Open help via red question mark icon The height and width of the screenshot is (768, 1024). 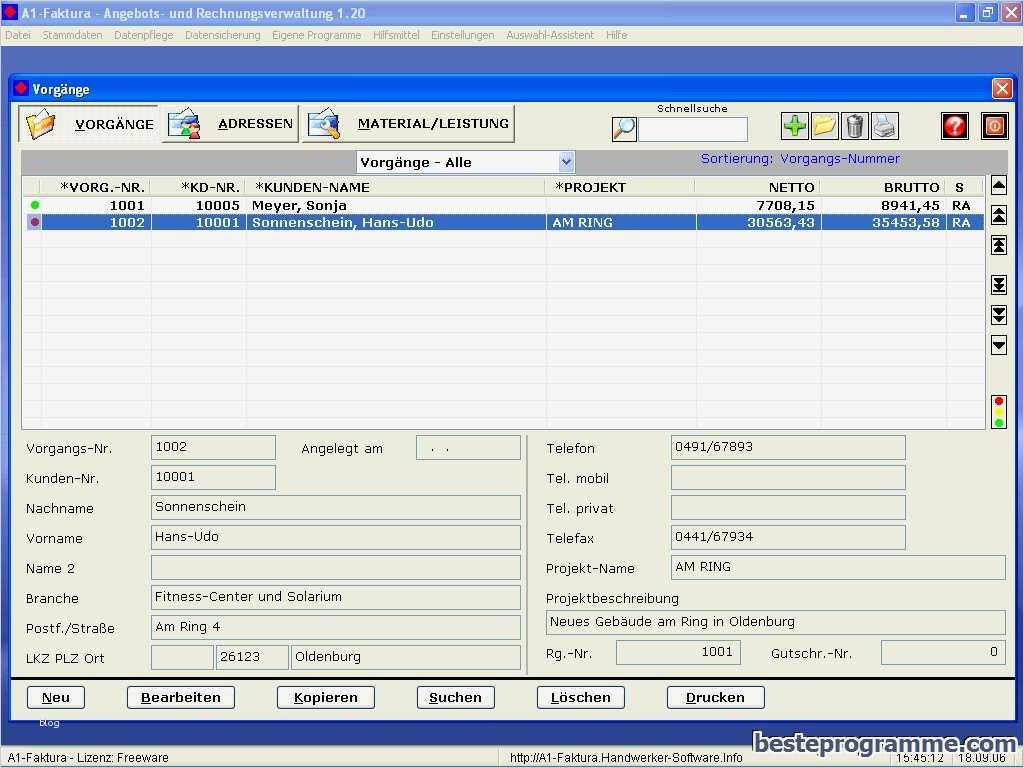pyautogui.click(x=955, y=126)
